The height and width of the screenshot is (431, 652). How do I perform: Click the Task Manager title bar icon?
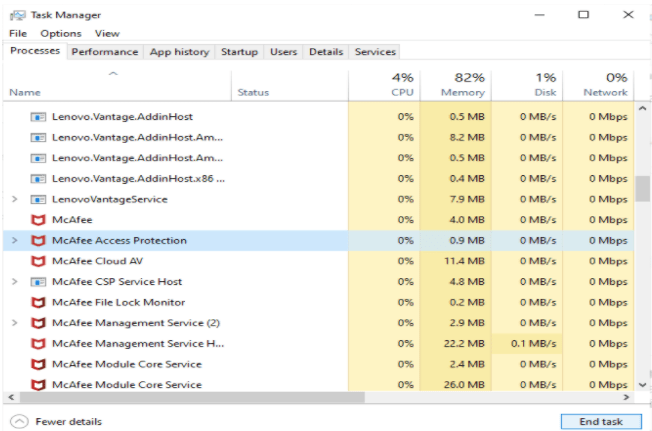17,15
